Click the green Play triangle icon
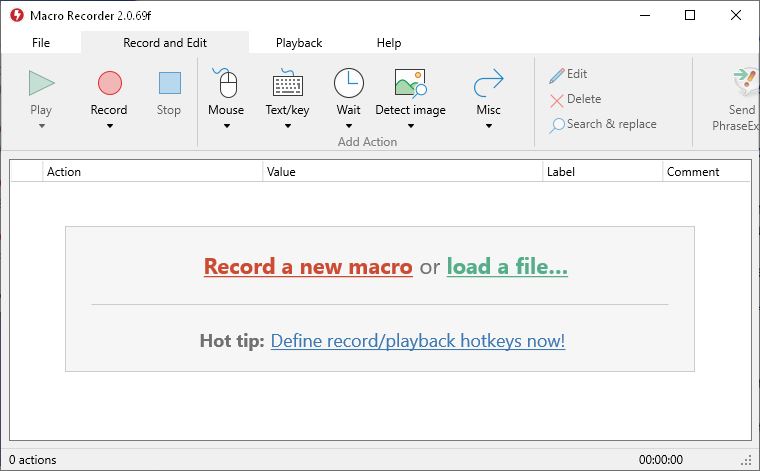This screenshot has height=471, width=760. pos(41,83)
